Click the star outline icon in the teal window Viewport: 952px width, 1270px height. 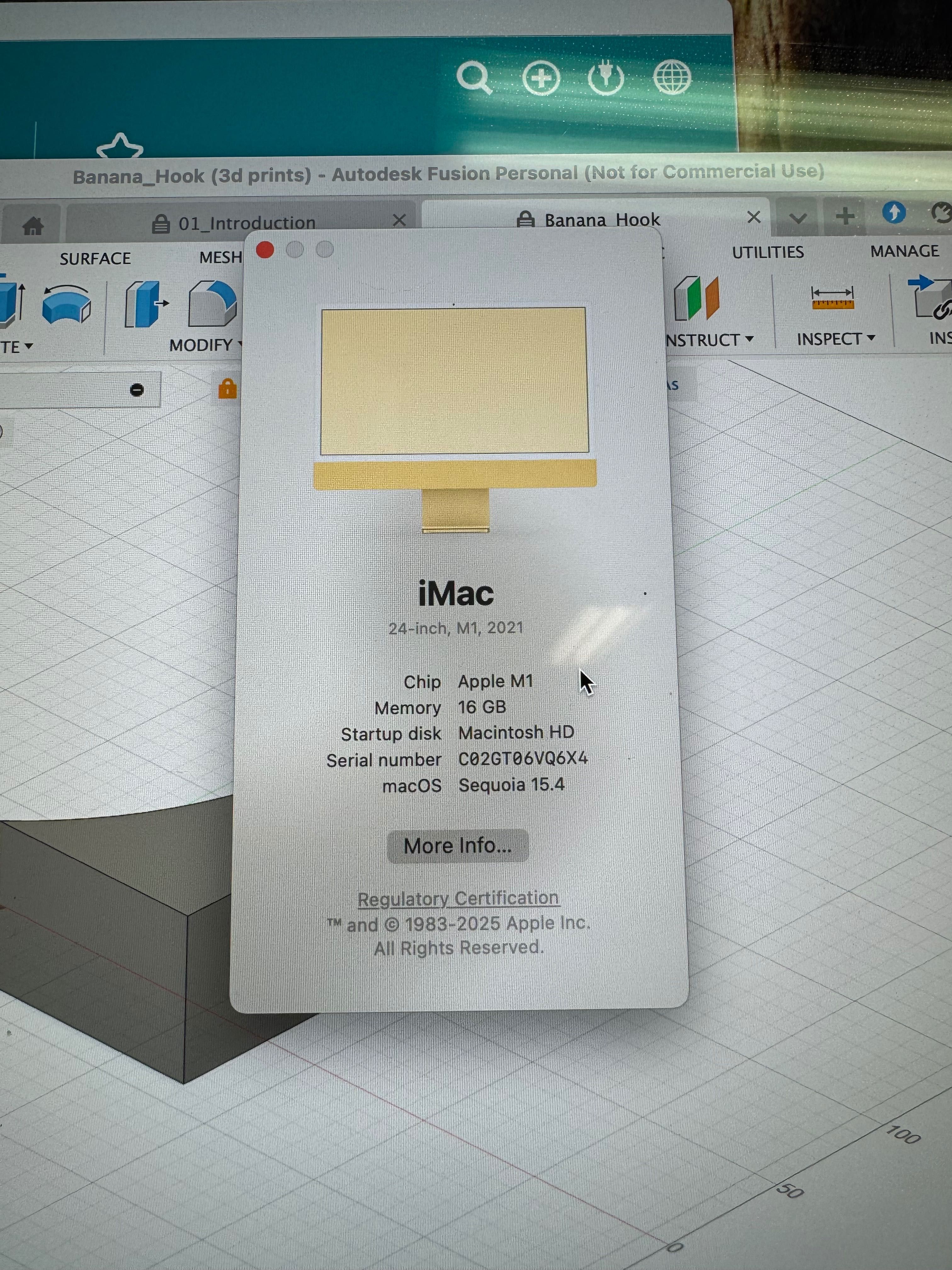click(x=120, y=146)
